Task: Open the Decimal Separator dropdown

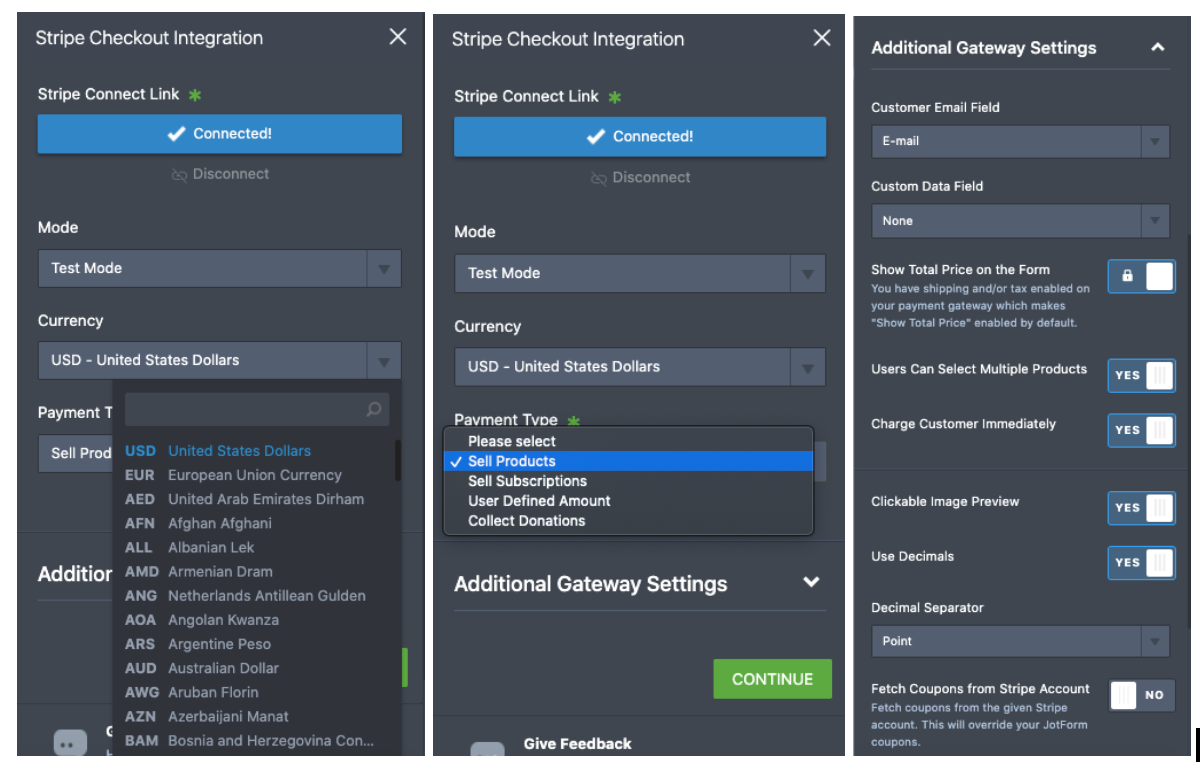Action: coord(1020,641)
